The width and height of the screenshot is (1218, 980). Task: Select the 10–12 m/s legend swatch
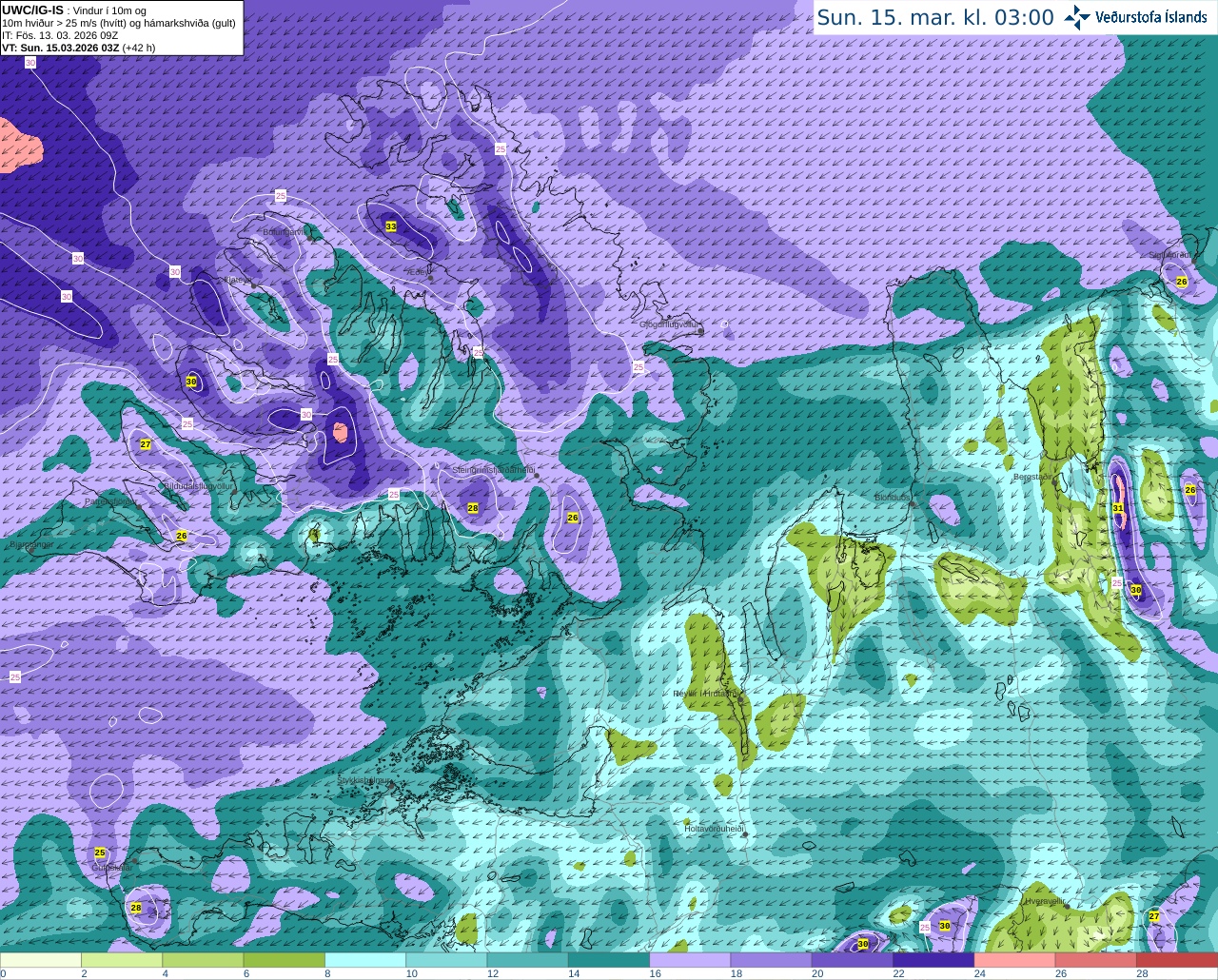(446, 960)
